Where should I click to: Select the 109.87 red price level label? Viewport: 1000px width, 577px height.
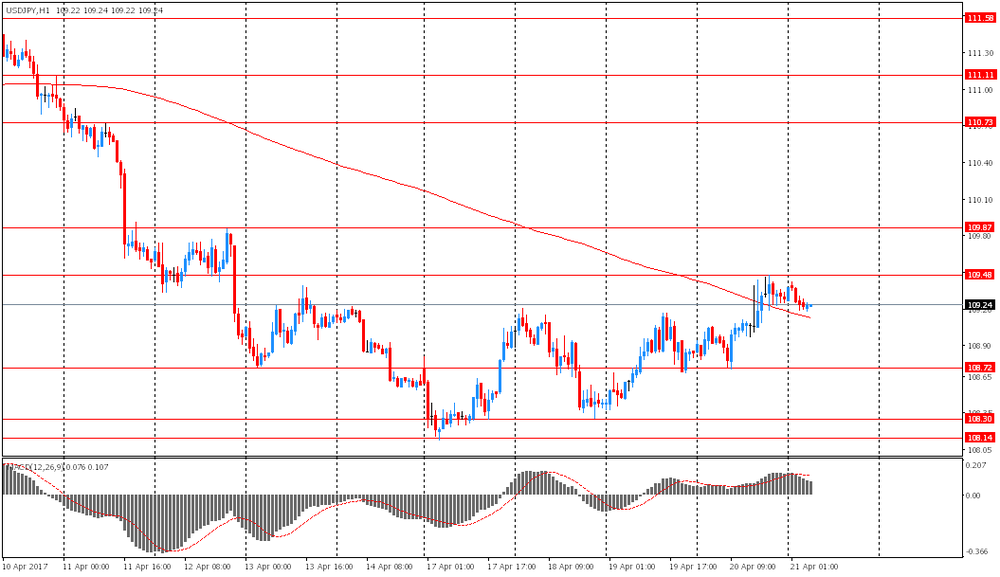[x=980, y=228]
